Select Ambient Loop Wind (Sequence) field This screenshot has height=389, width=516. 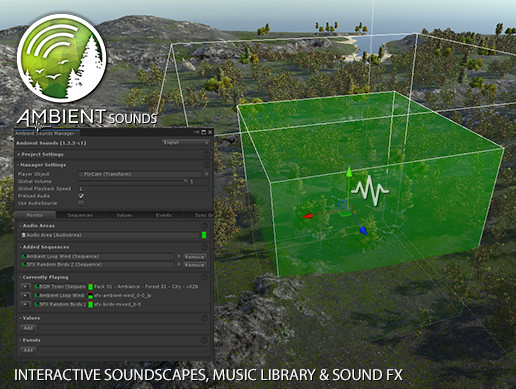(x=98, y=256)
